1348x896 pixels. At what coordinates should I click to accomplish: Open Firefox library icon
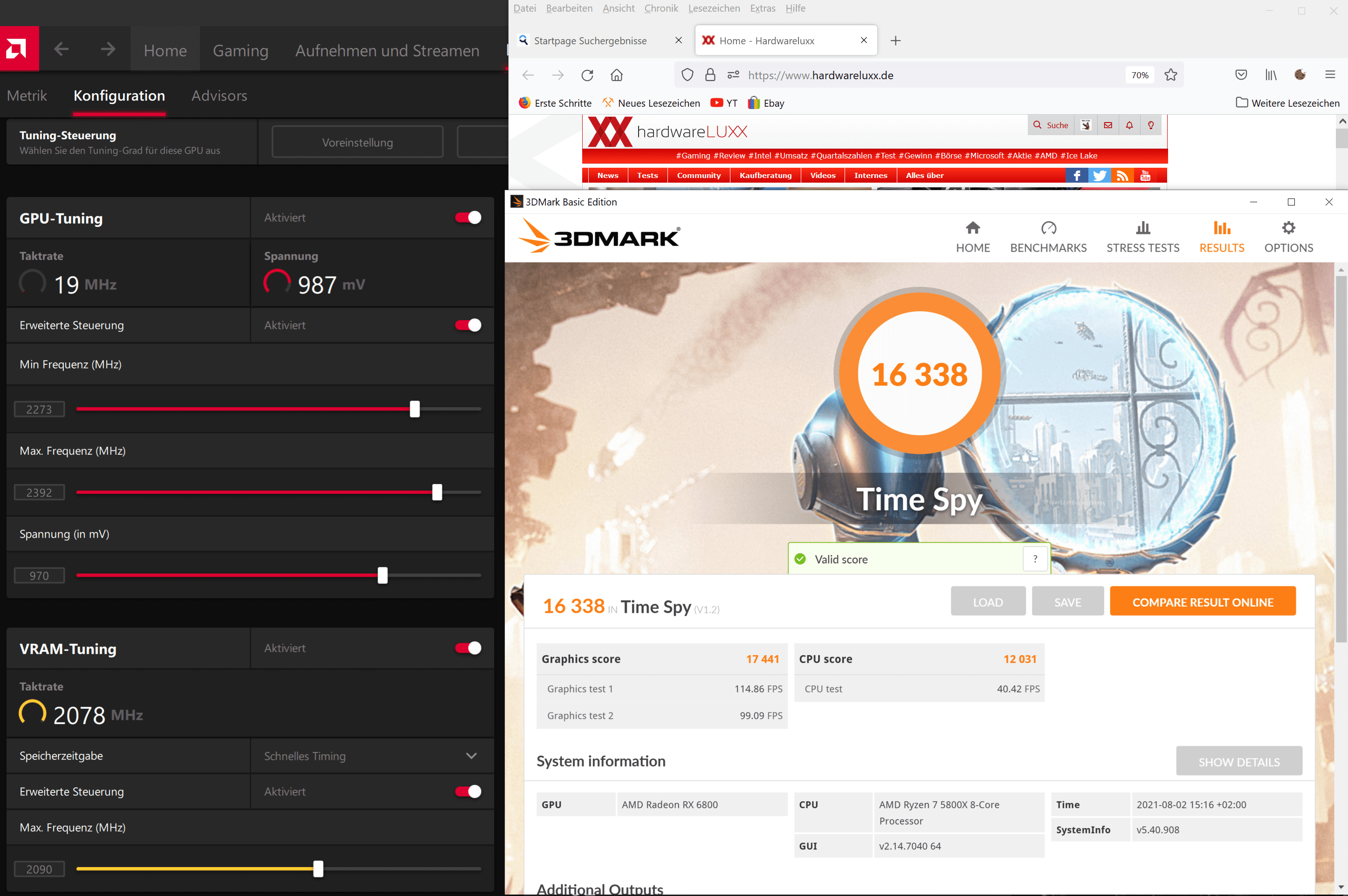pos(1270,75)
